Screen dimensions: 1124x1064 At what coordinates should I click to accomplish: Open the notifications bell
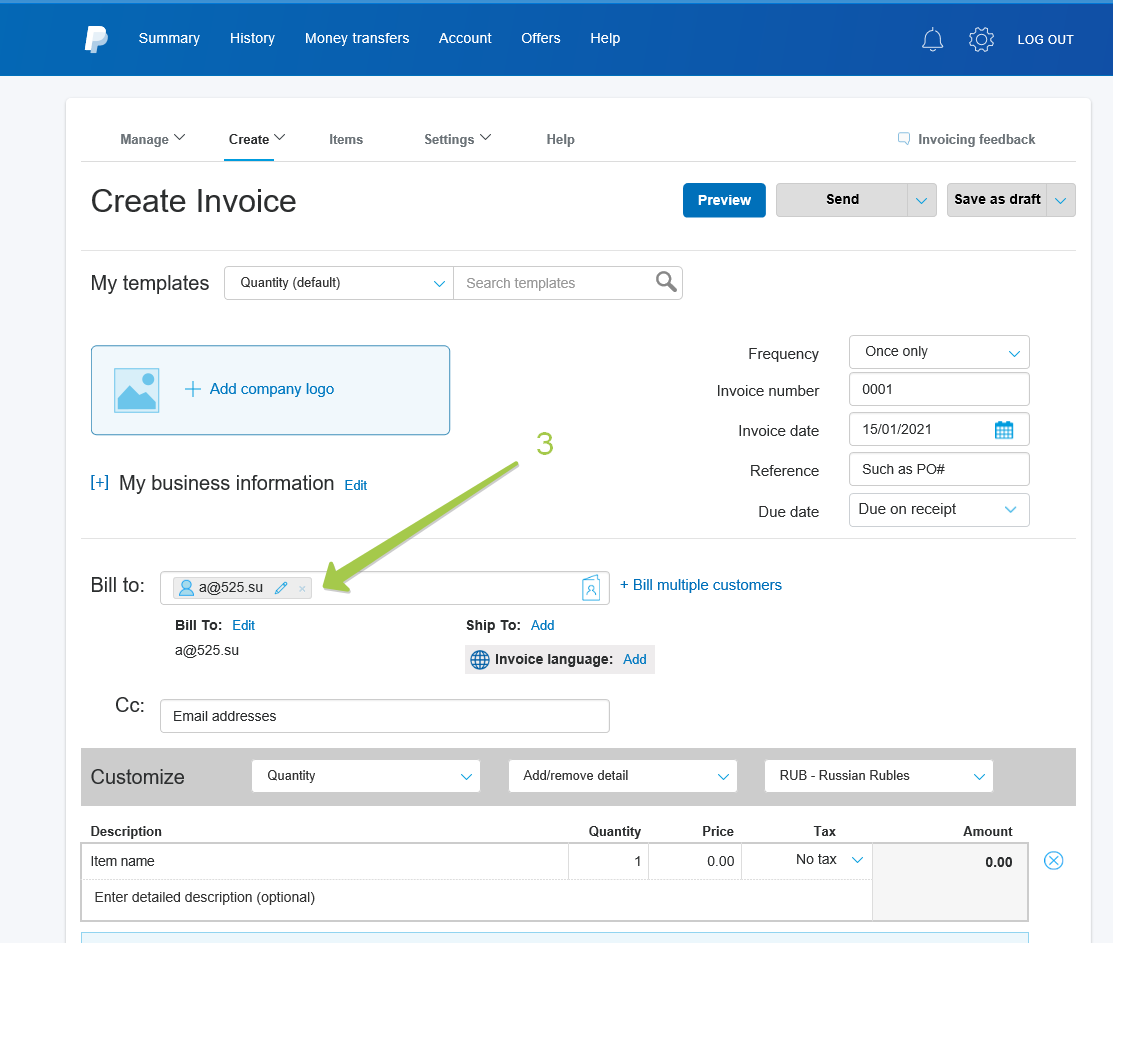coord(932,40)
